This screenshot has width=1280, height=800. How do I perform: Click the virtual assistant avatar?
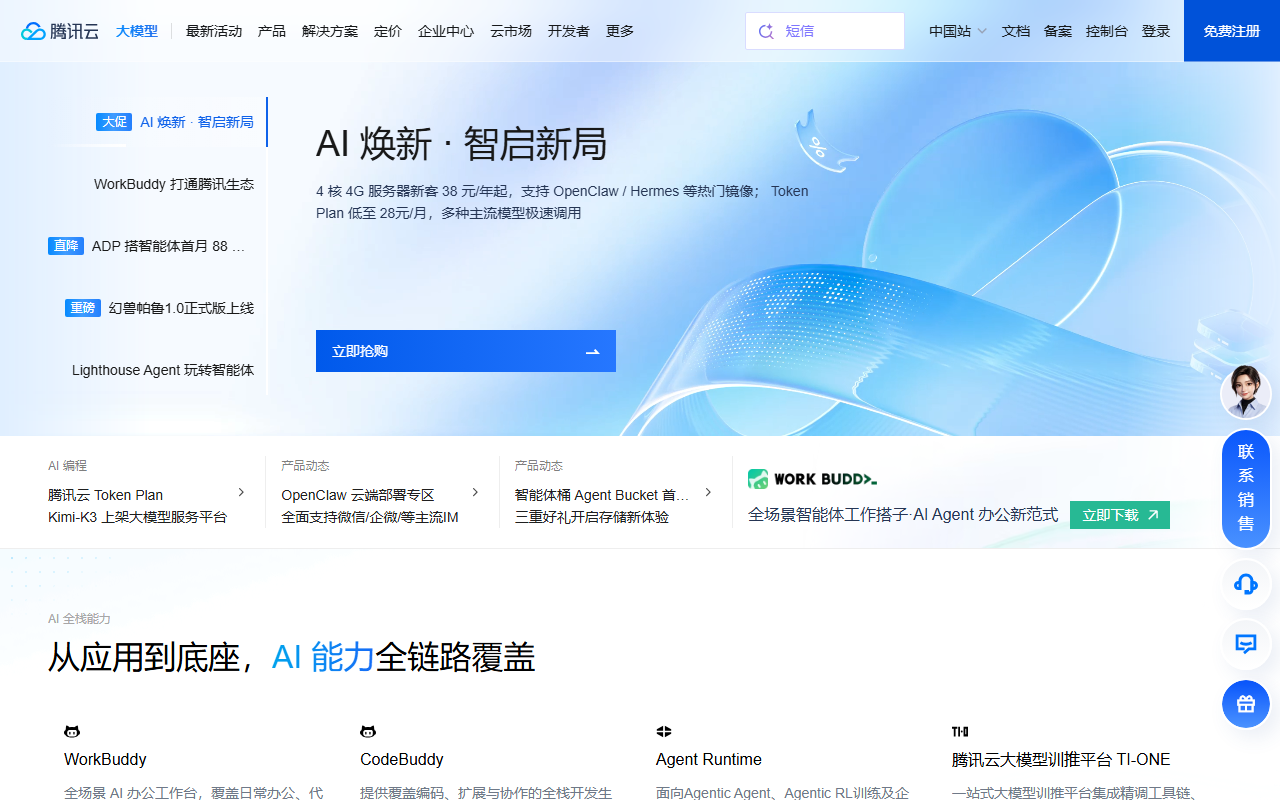(x=1245, y=393)
